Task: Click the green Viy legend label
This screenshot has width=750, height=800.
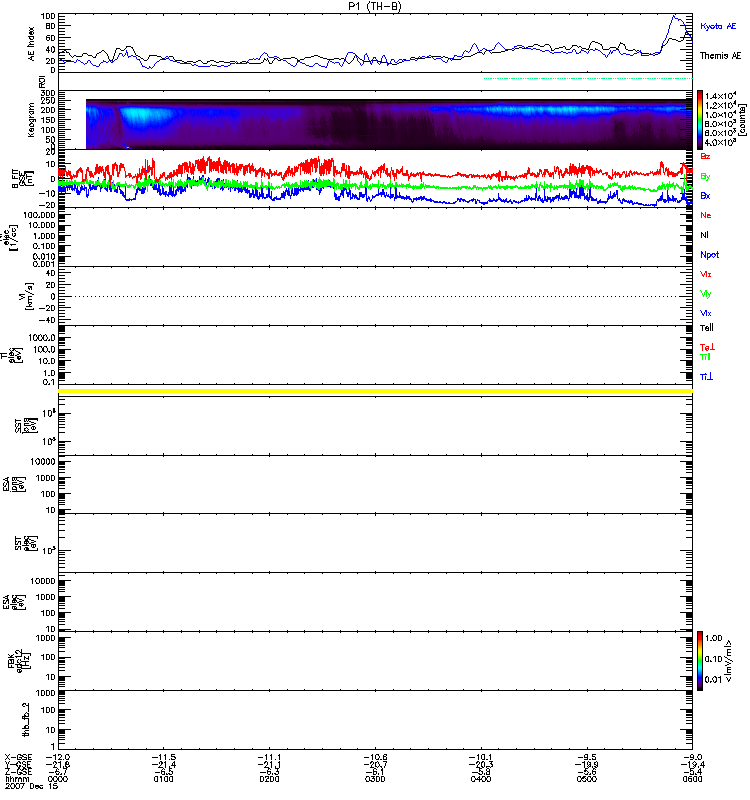Action: 705,294
